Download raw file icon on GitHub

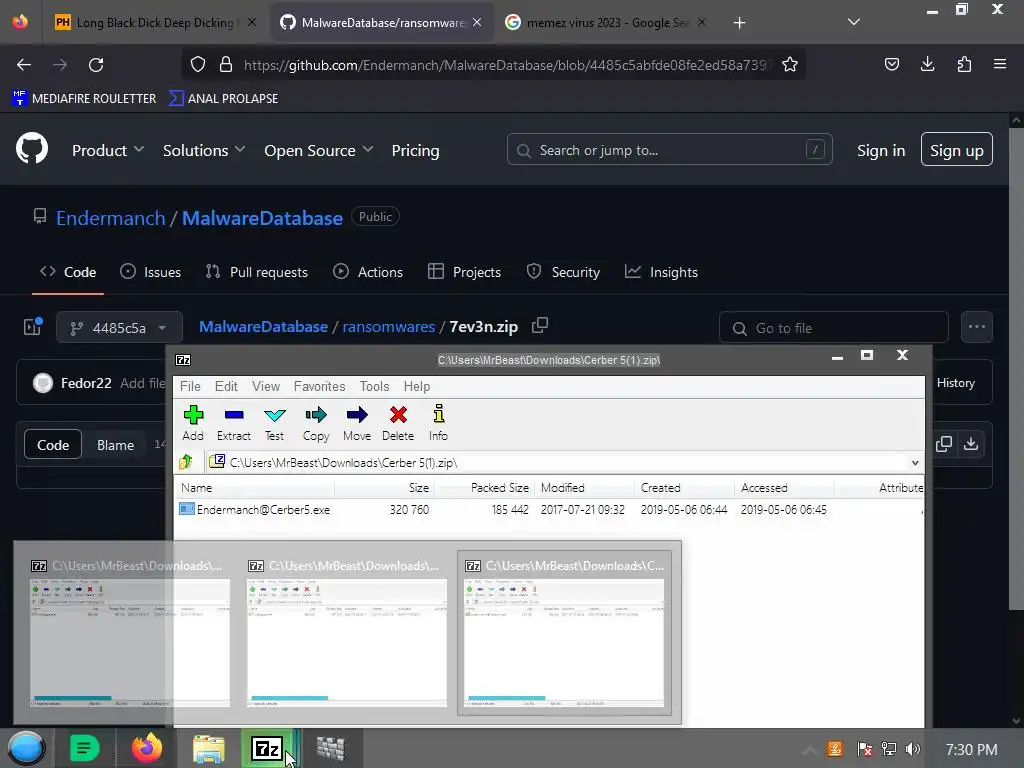click(971, 444)
